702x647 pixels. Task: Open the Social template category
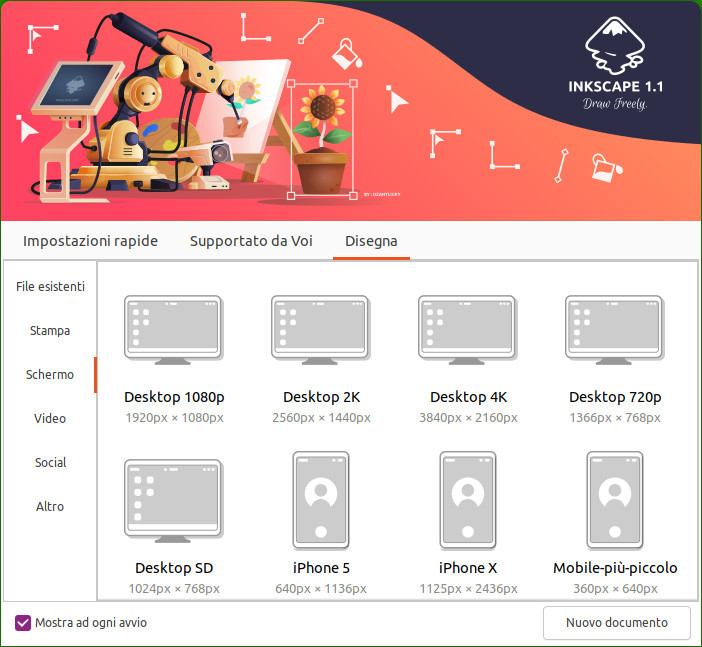pyautogui.click(x=50, y=462)
